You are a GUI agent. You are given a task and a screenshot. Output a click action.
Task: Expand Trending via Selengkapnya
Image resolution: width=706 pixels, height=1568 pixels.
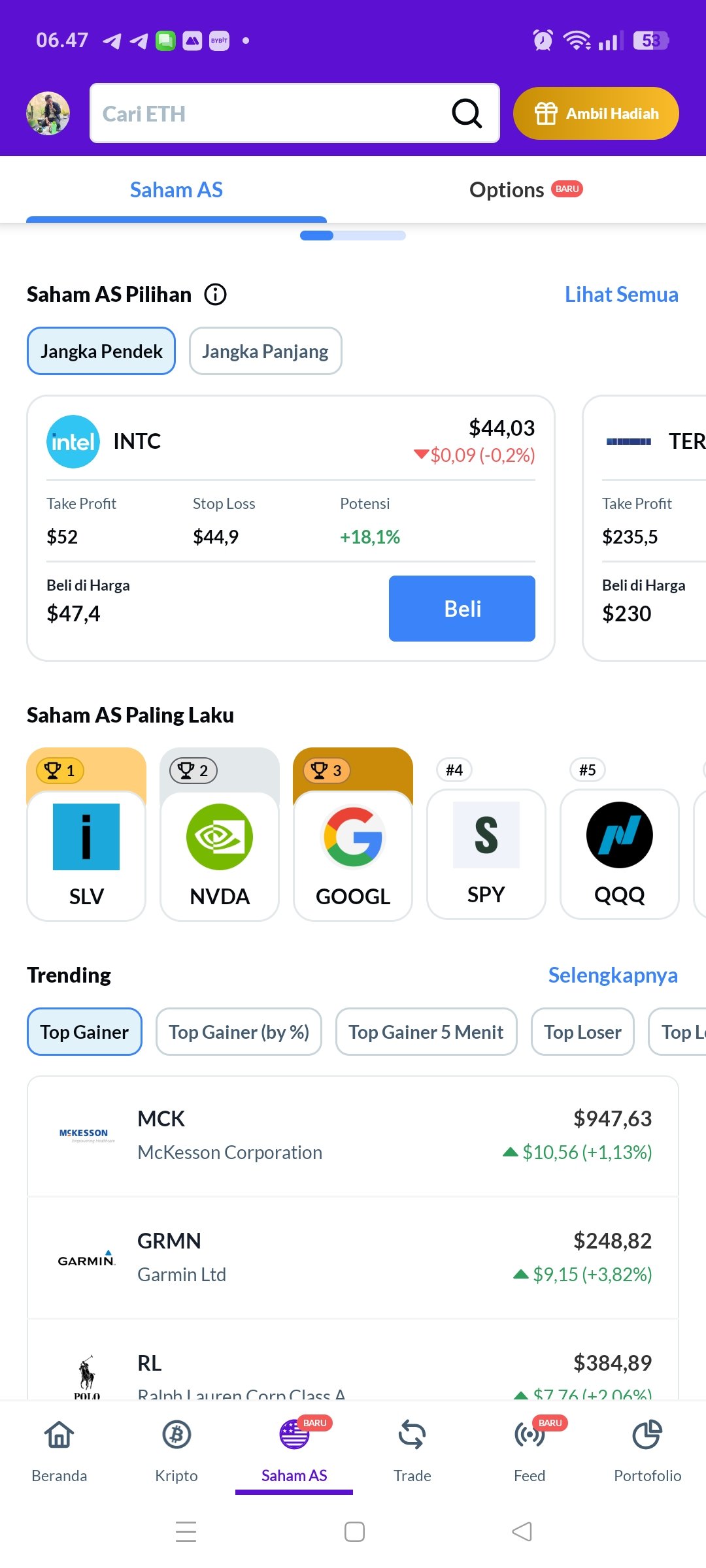(x=613, y=975)
